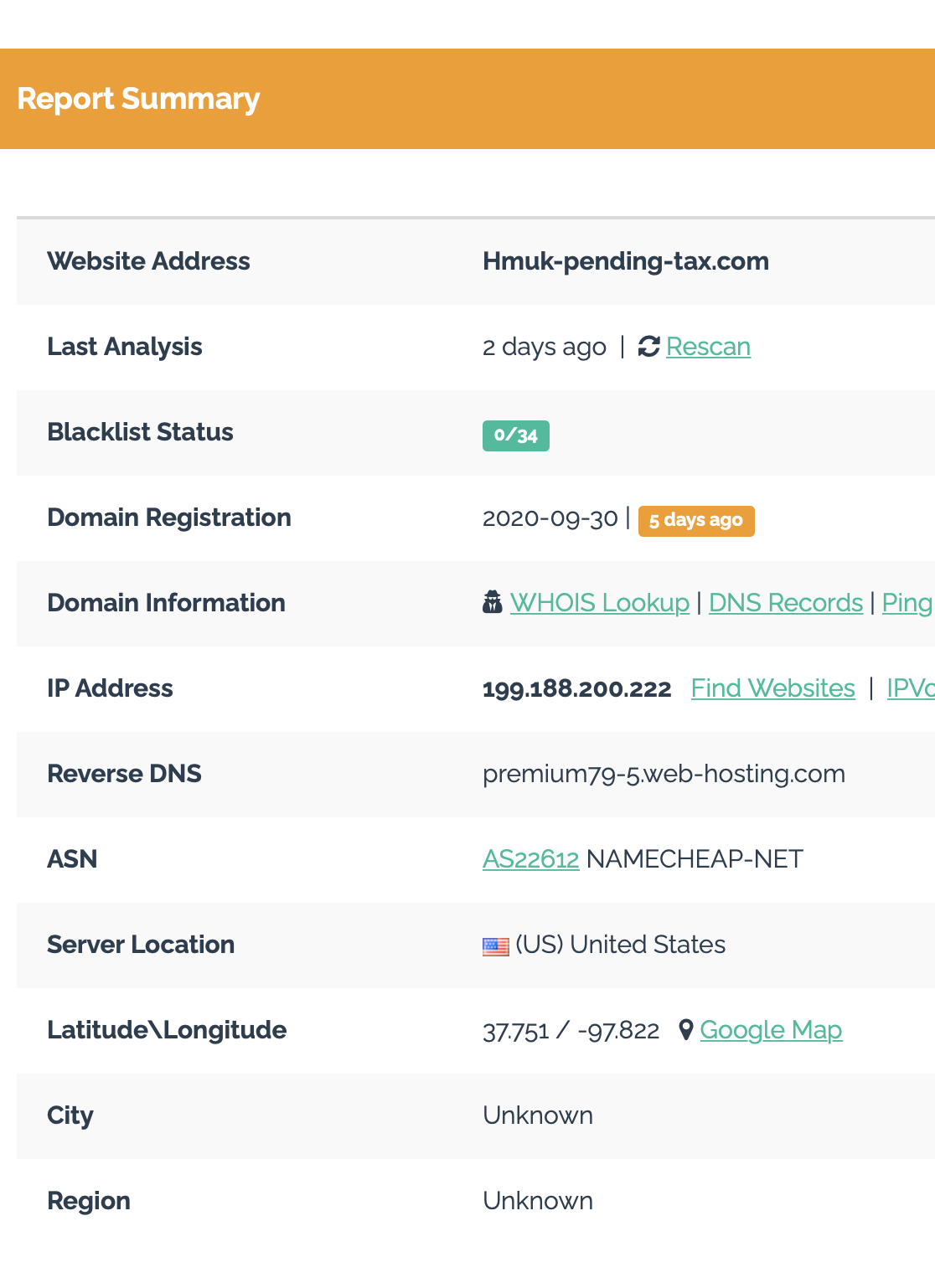Click the IP address 199.188.200.222
This screenshot has height=1288, width=935.
tap(576, 689)
